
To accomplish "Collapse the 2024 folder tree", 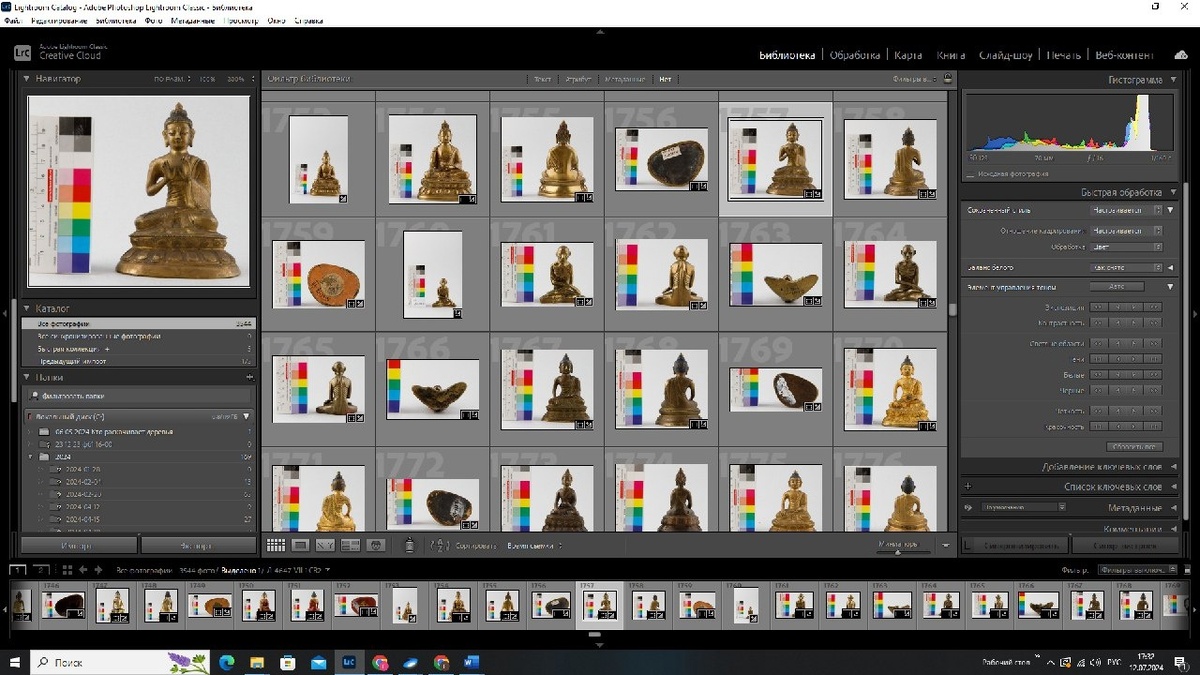I will [x=32, y=456].
